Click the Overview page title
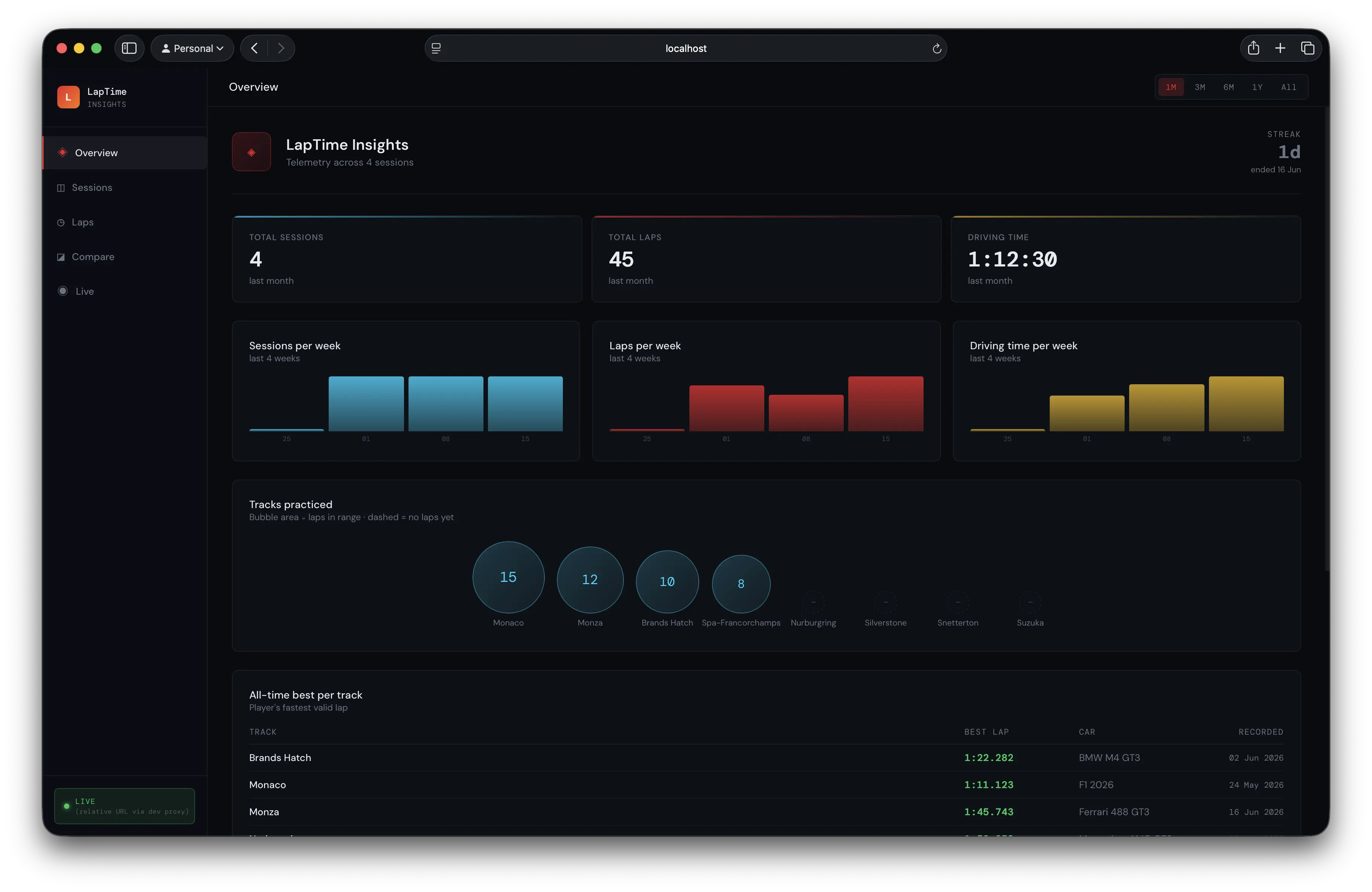The height and width of the screenshot is (892, 1372). click(x=254, y=87)
